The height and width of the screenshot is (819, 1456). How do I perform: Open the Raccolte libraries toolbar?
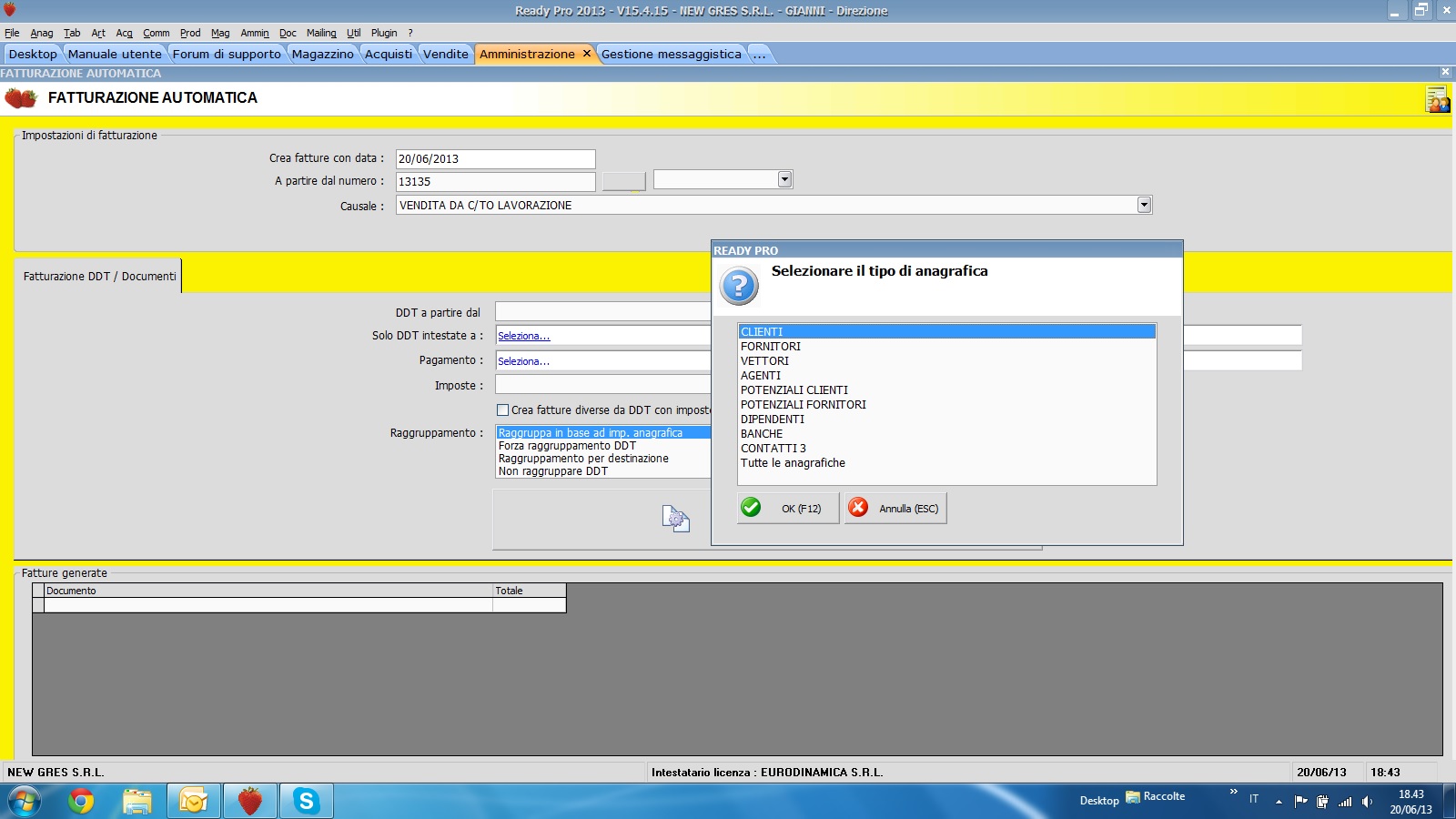pos(1156,797)
